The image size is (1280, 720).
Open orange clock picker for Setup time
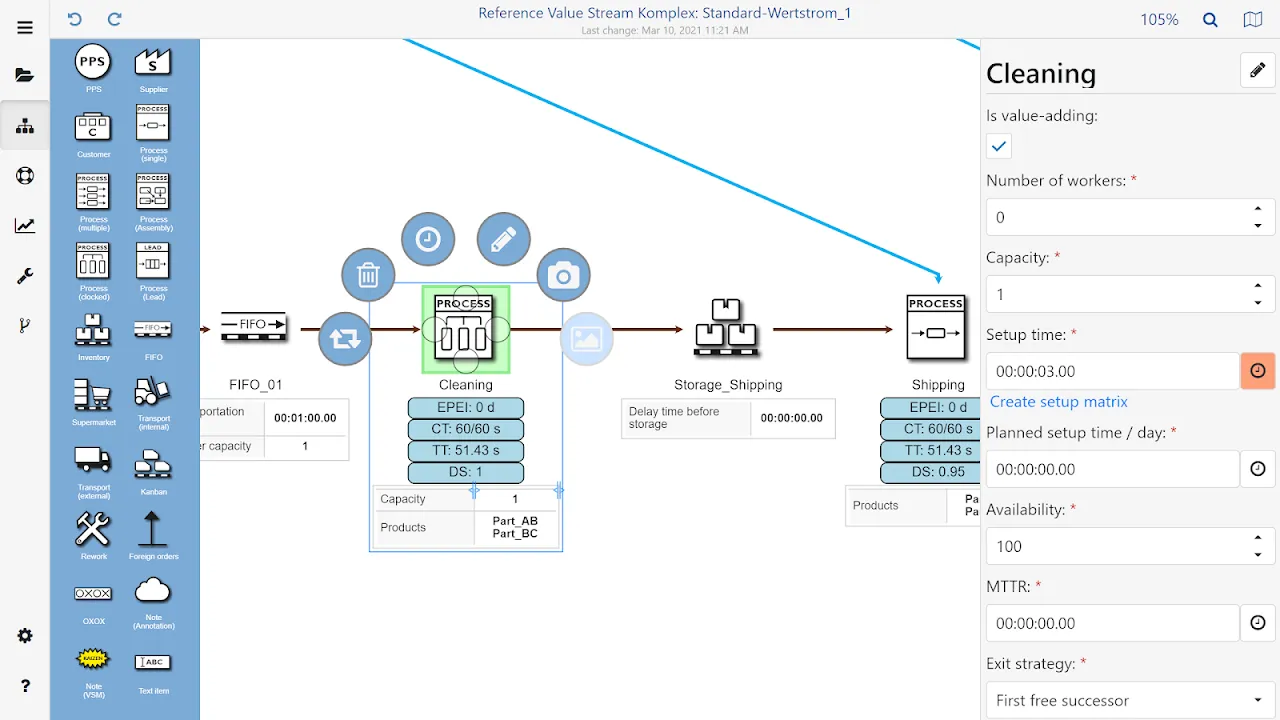point(1258,371)
